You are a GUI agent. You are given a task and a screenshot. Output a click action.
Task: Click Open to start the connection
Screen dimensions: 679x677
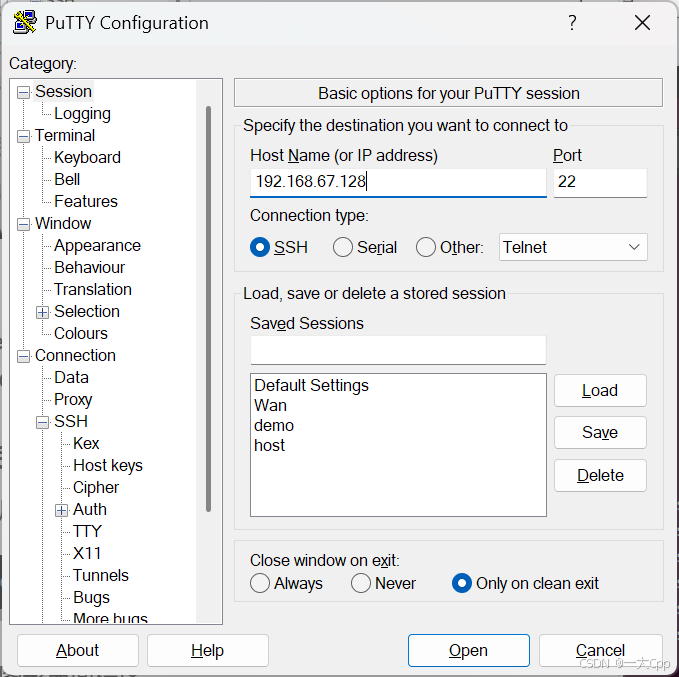point(469,651)
